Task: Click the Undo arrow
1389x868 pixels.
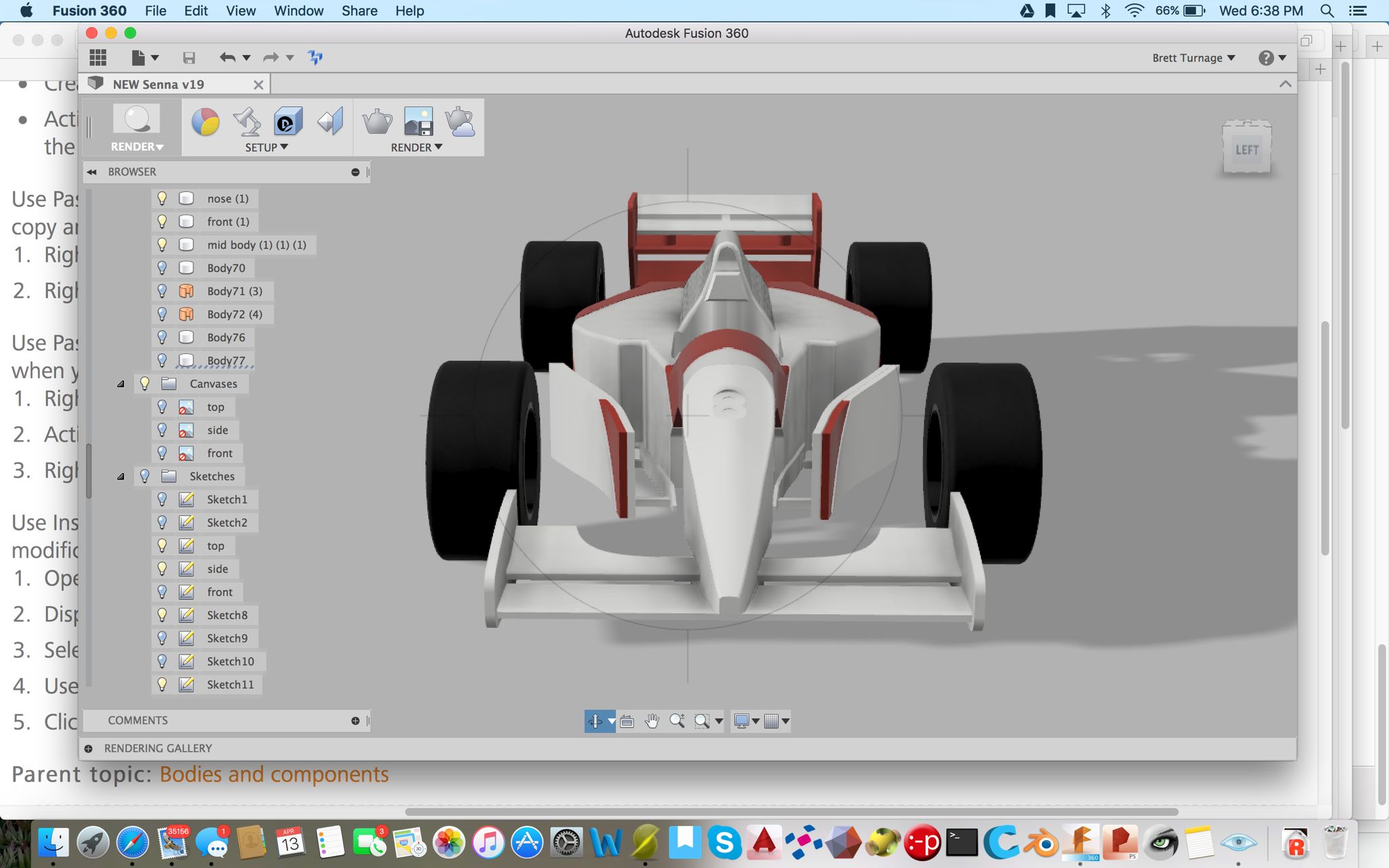Action: pyautogui.click(x=227, y=58)
